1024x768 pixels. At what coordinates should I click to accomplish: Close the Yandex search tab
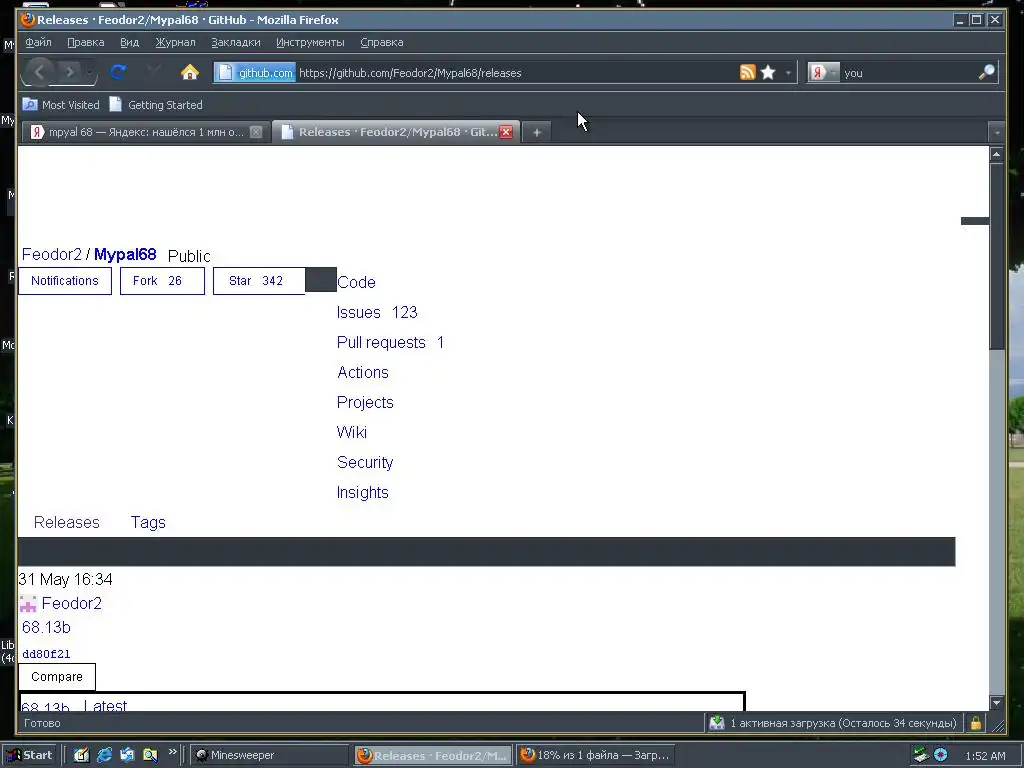point(256,132)
